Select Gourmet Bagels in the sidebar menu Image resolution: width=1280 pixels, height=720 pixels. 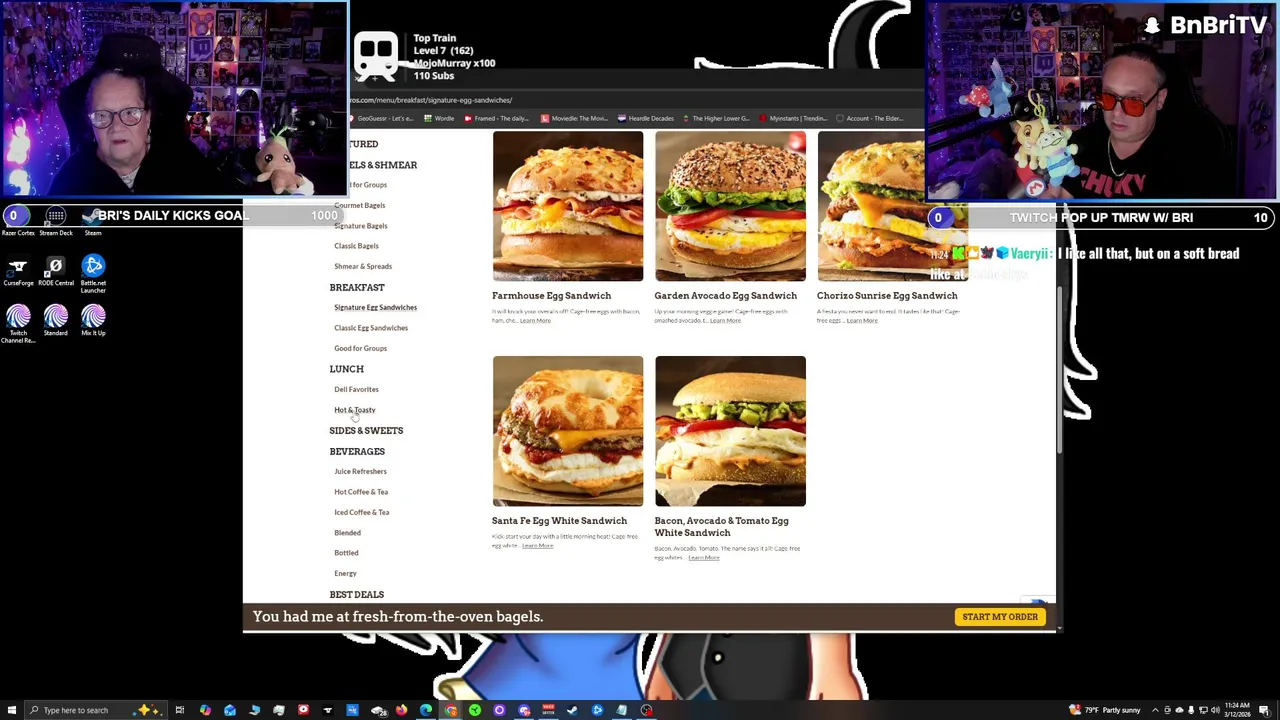coord(359,205)
